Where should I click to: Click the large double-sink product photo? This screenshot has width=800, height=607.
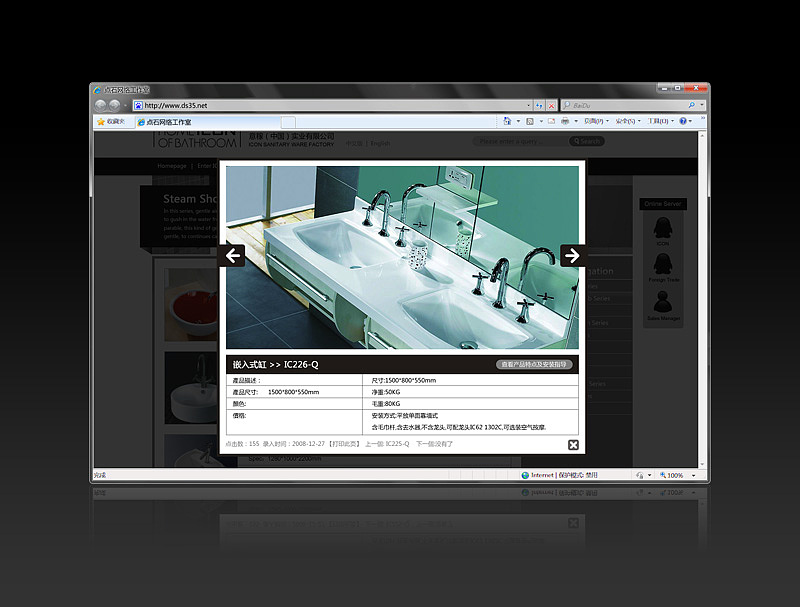pyautogui.click(x=403, y=258)
